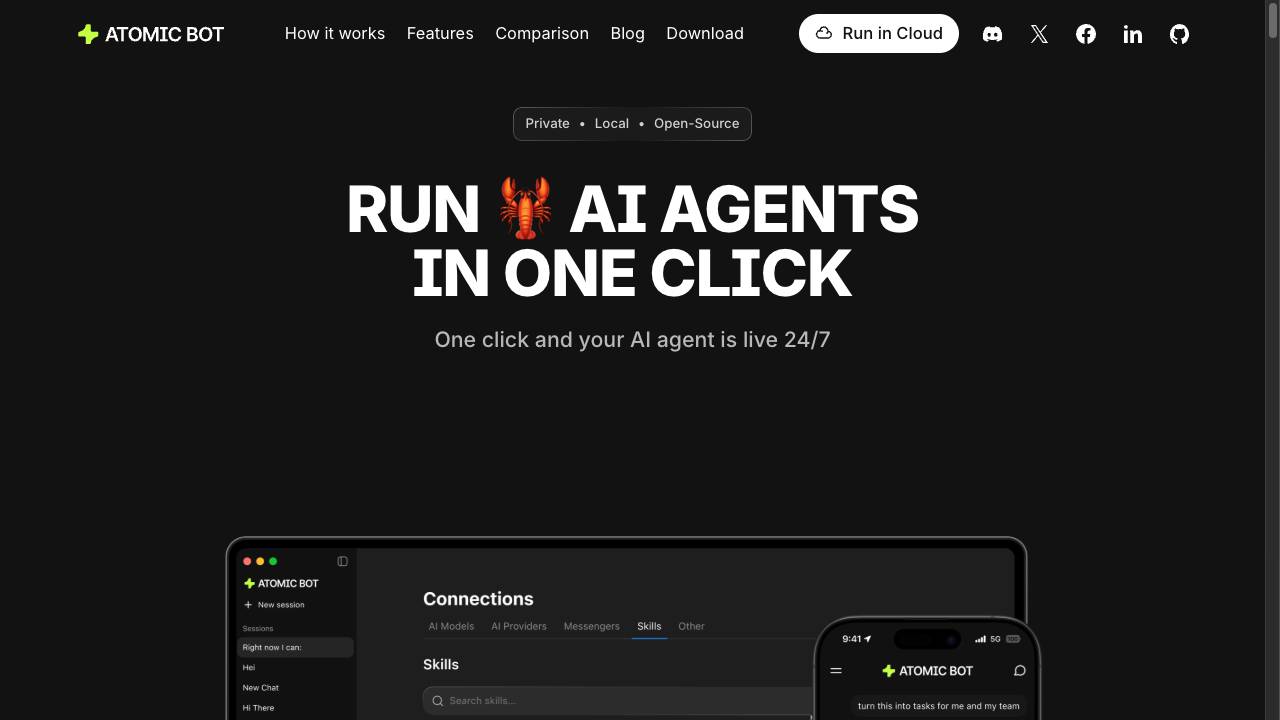Click the Search skills input field
Image resolution: width=1280 pixels, height=720 pixels.
click(618, 701)
